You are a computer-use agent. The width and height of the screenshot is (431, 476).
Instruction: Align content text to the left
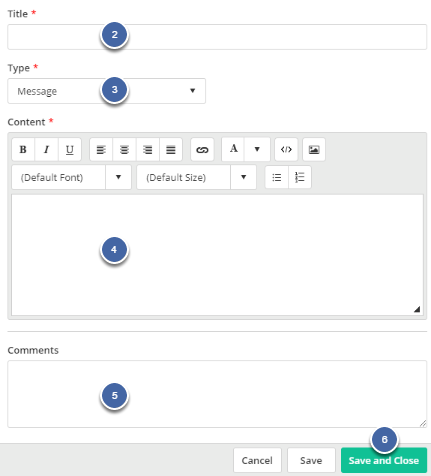(x=101, y=149)
